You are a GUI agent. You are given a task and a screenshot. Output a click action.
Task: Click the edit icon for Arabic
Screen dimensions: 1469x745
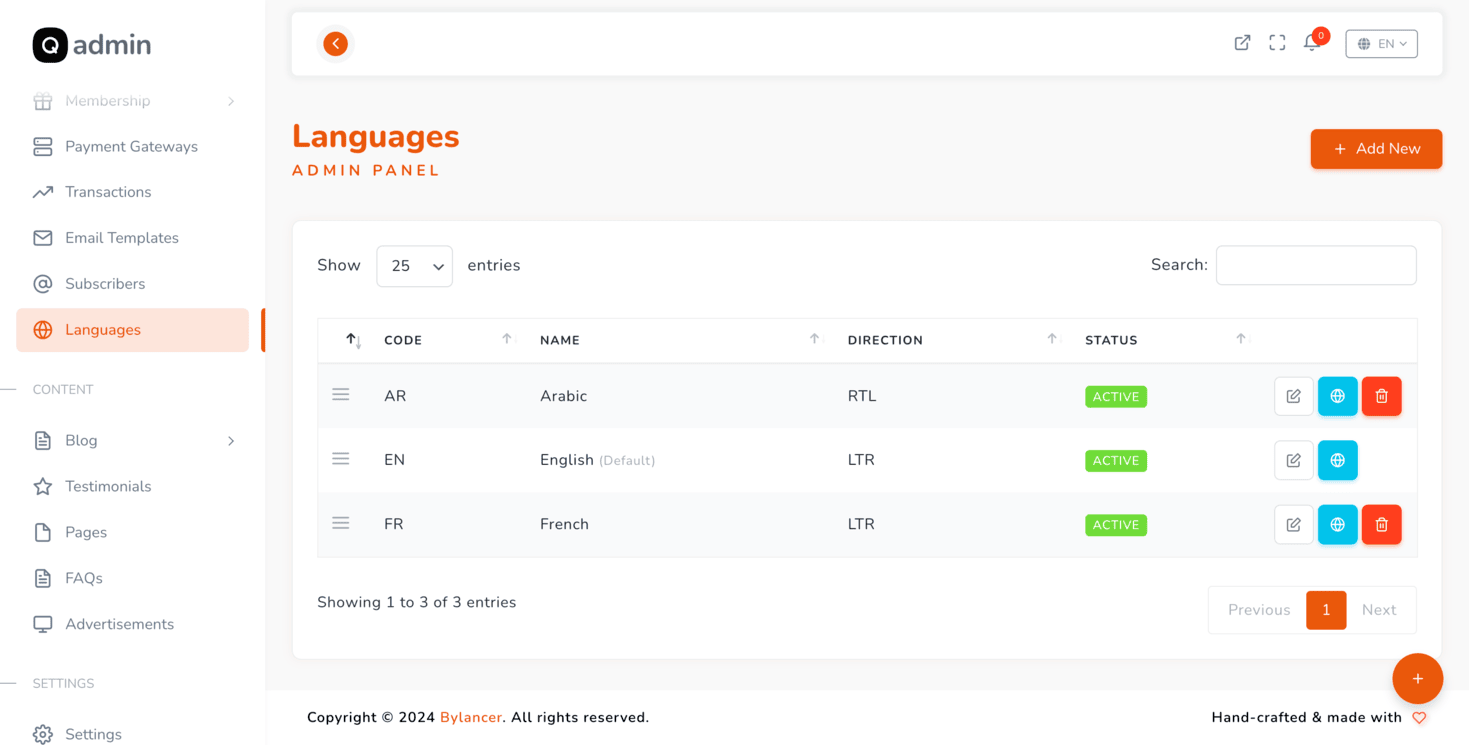click(1293, 396)
